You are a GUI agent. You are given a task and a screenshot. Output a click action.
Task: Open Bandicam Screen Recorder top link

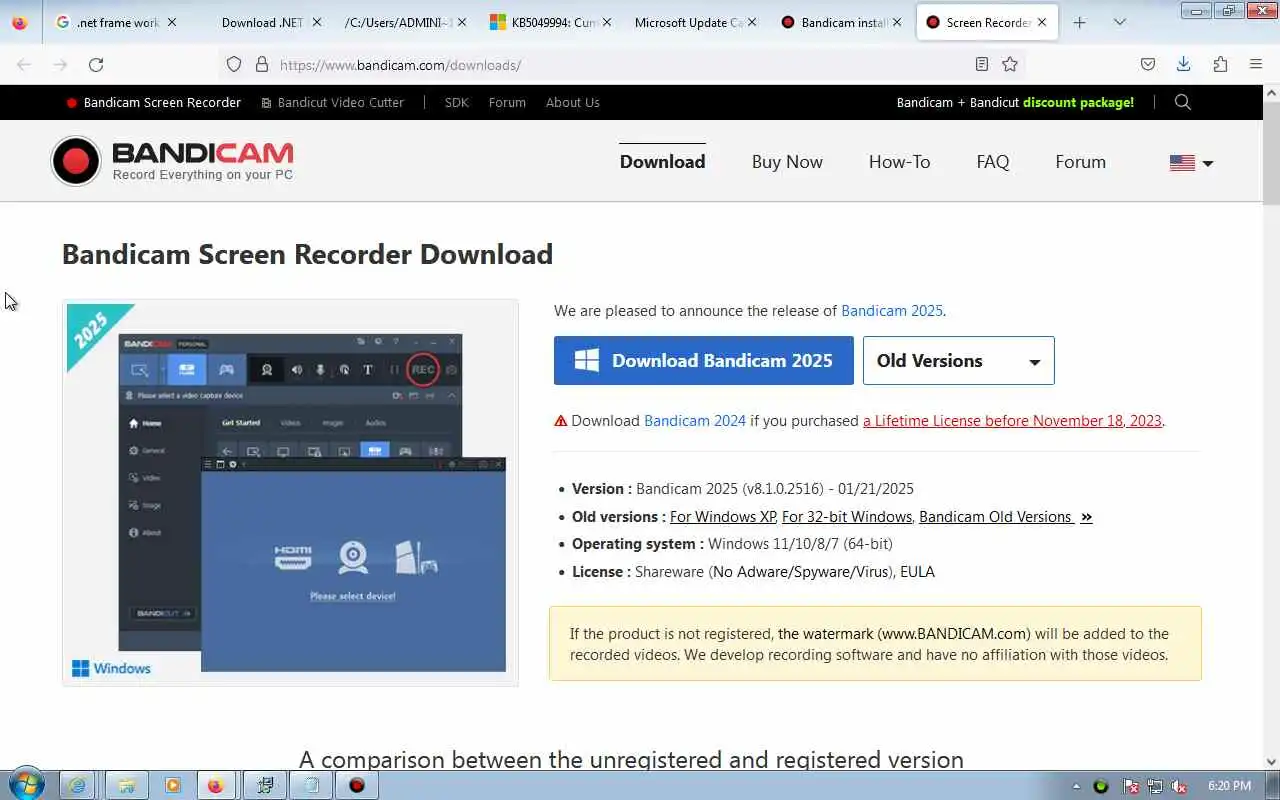point(153,102)
